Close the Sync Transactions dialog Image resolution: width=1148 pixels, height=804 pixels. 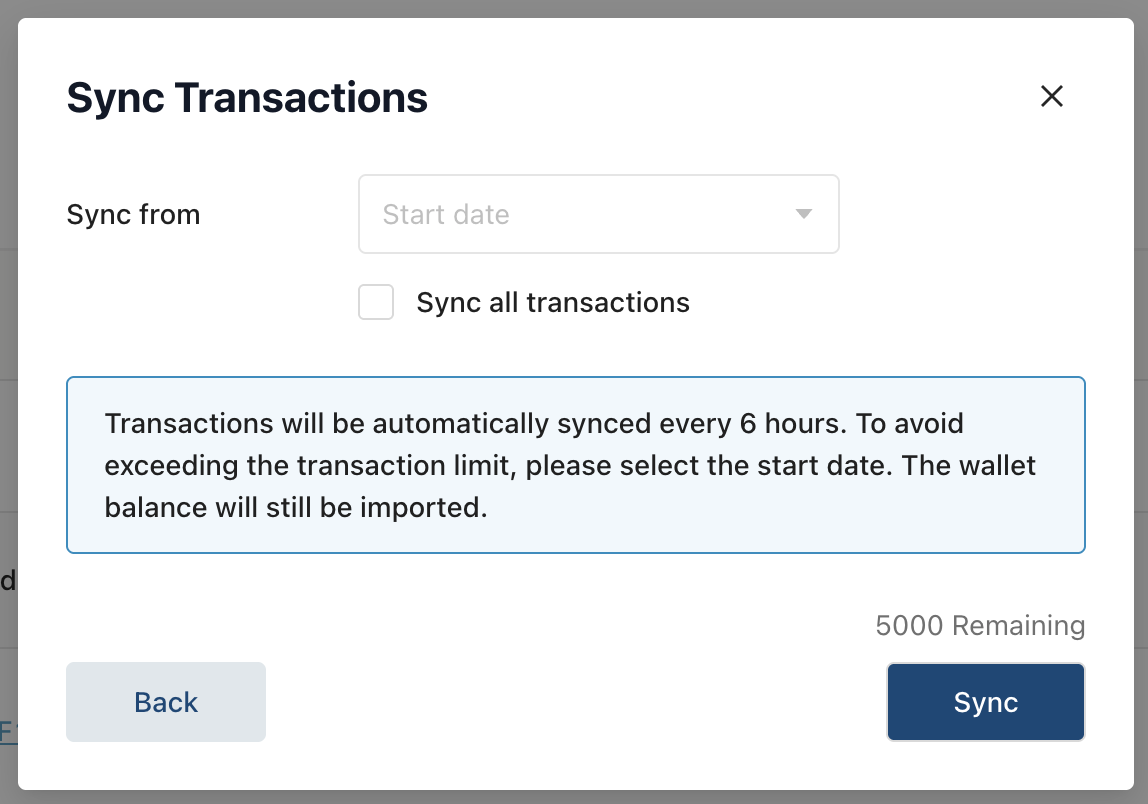(x=1051, y=96)
